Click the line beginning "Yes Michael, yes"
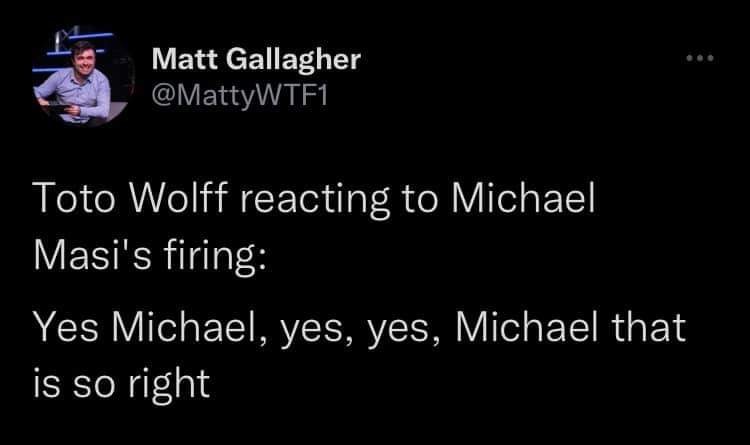 [x=359, y=328]
